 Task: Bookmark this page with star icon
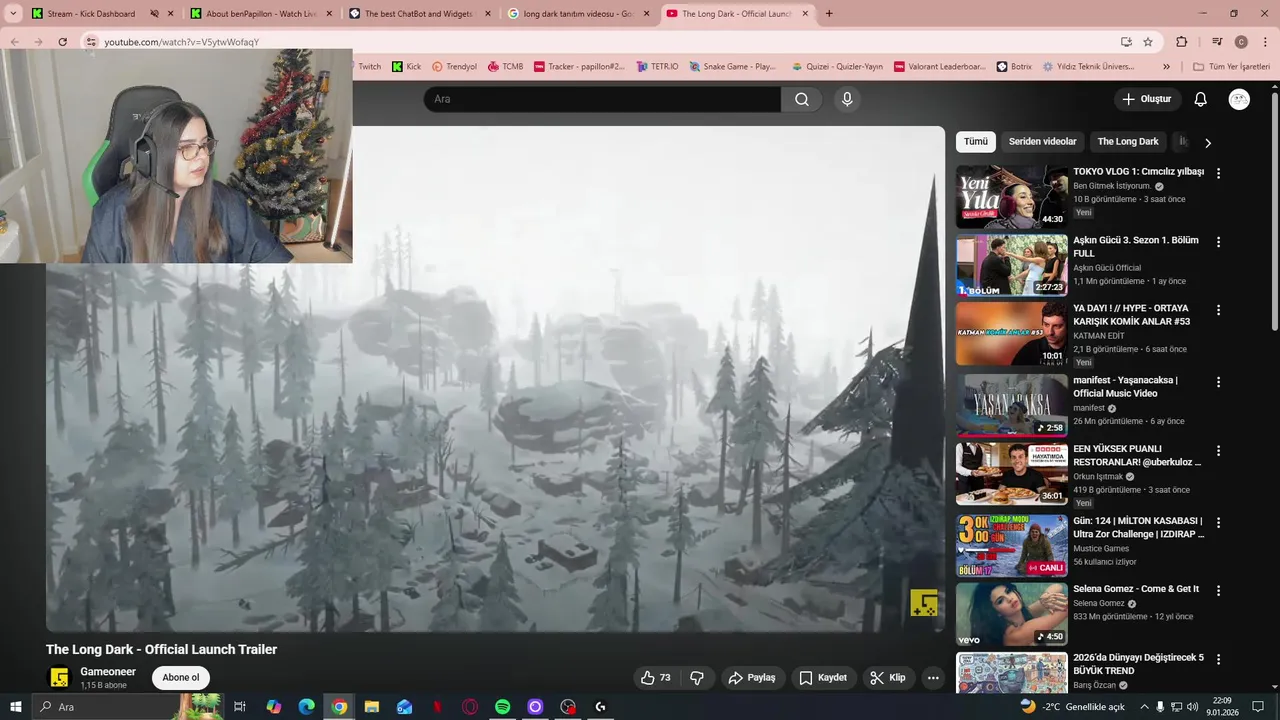click(1148, 42)
